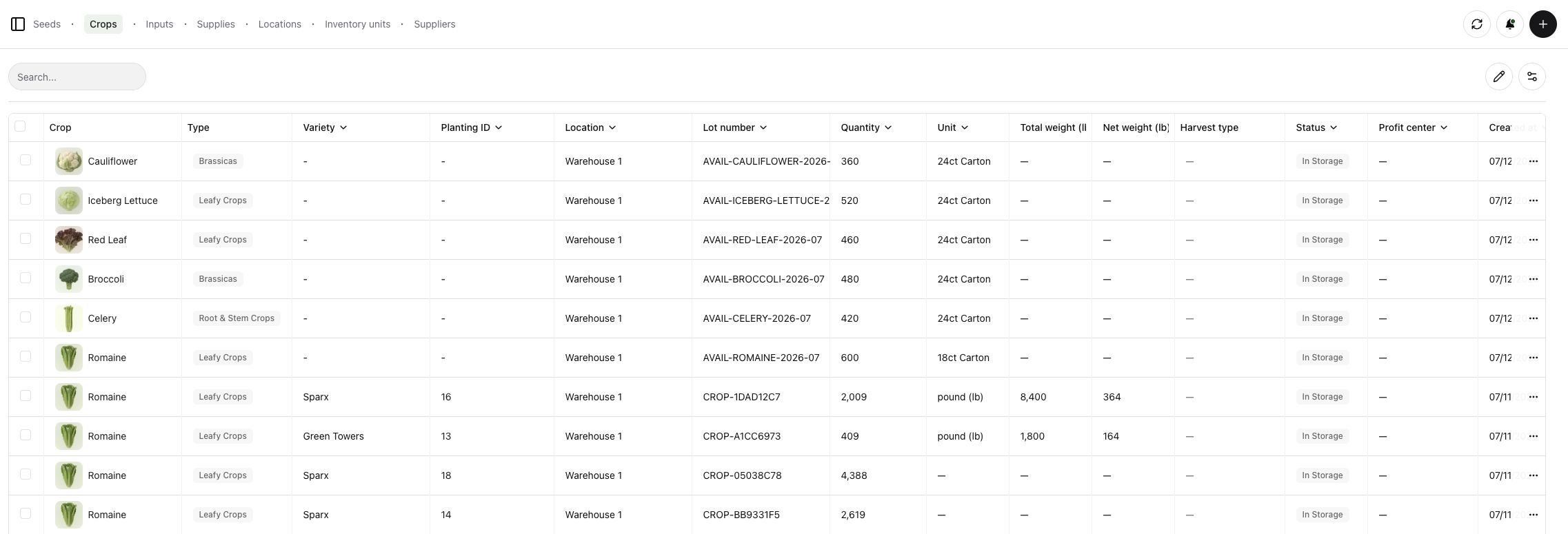Screen dimensions: 1568x534
Task: Open more options for Iceberg Lettuce row
Action: click(1533, 201)
